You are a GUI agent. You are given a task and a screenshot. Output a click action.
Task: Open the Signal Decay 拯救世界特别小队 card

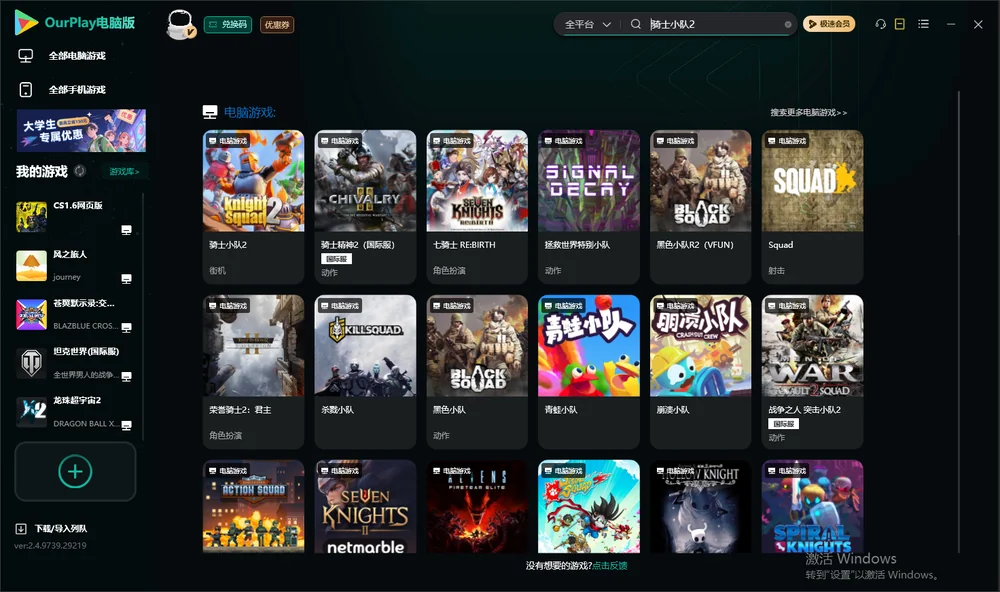pos(589,207)
